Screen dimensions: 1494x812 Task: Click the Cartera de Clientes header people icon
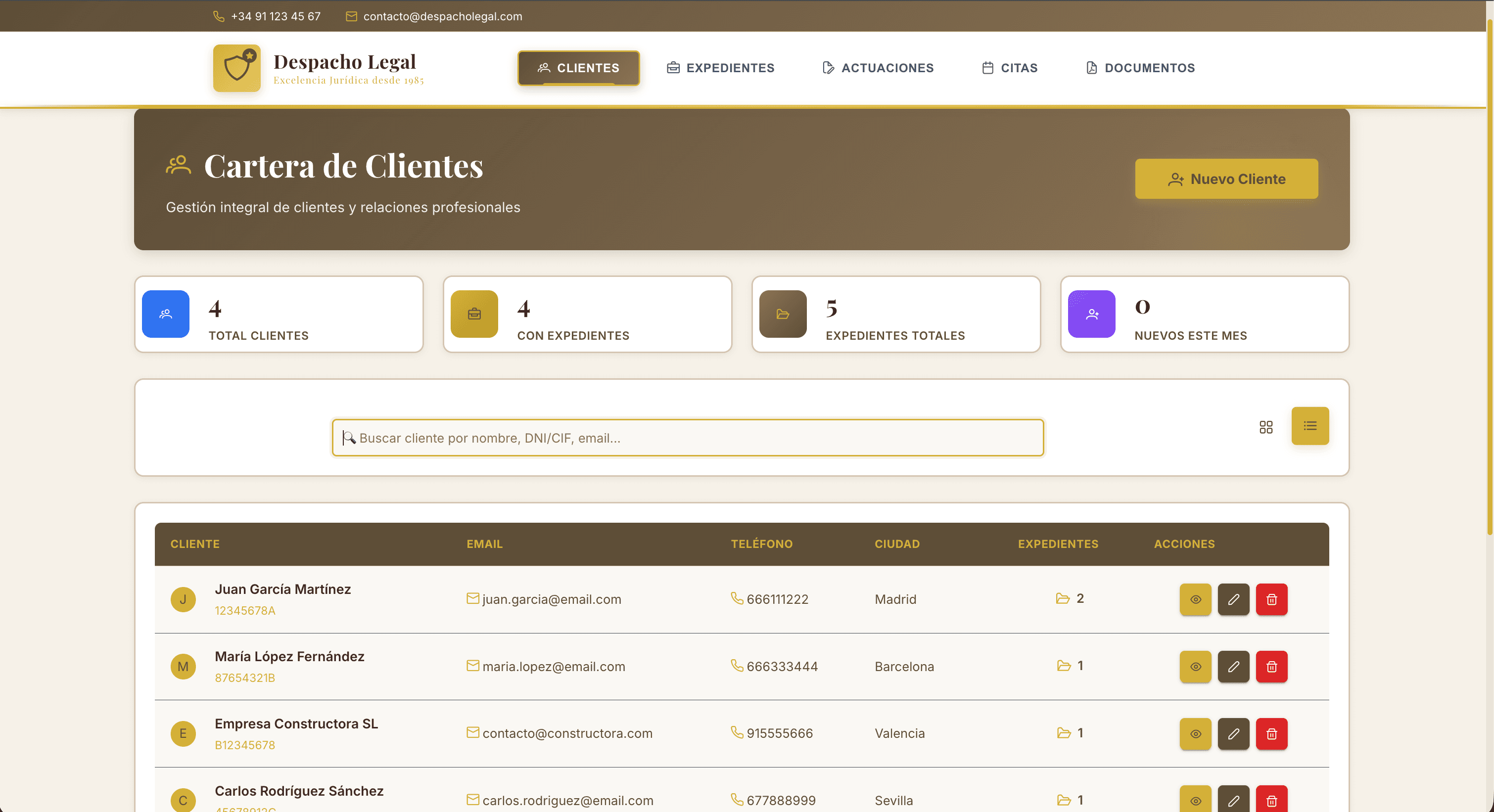(x=178, y=165)
